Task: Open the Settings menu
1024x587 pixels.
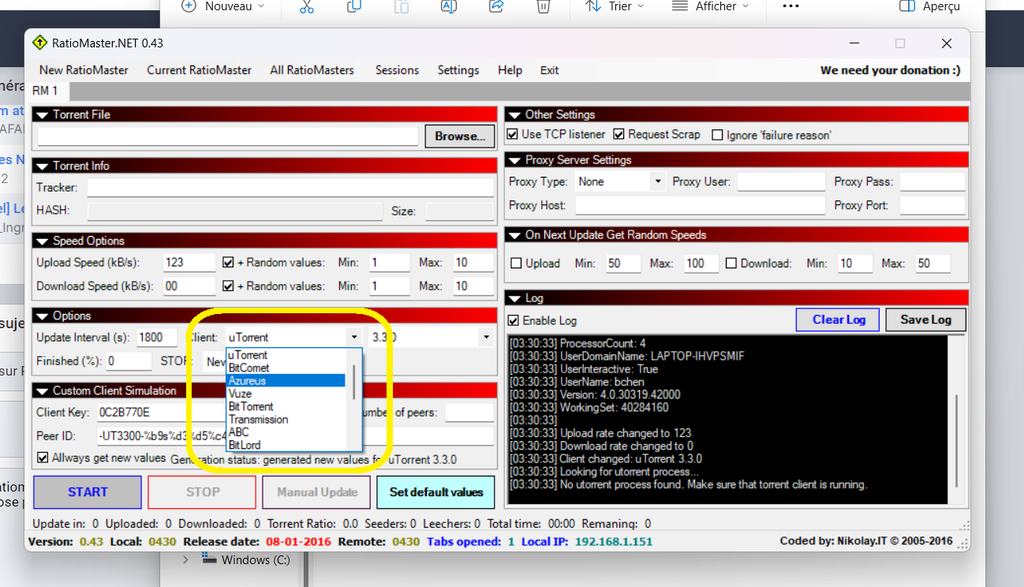Action: (x=458, y=71)
